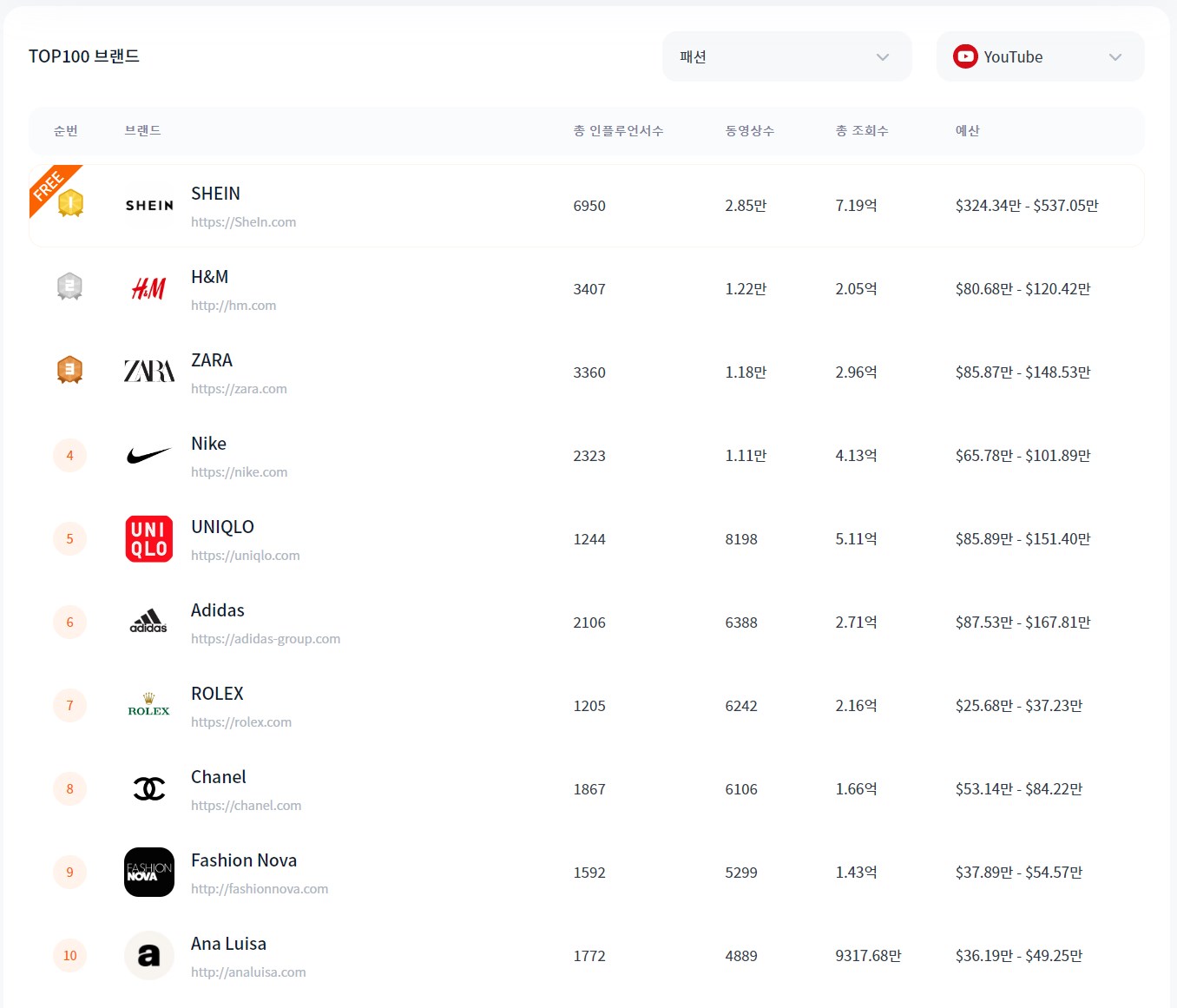This screenshot has height=1008, width=1177.
Task: Click the rank 8 badge
Action: pos(69,788)
